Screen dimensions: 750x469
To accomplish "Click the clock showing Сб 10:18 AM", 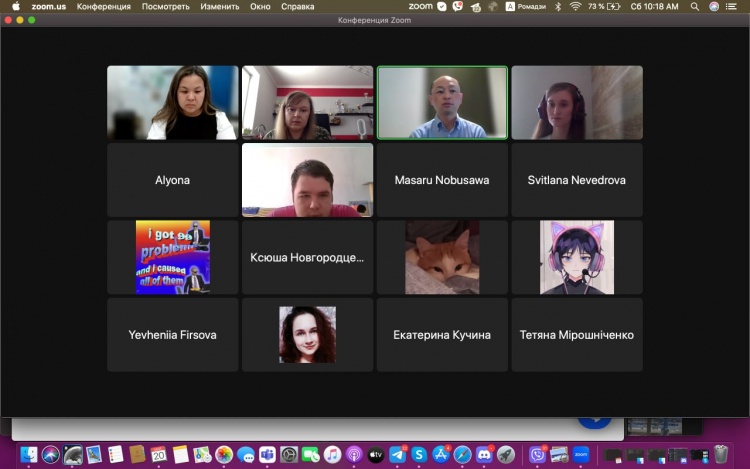I will tap(654, 6).
